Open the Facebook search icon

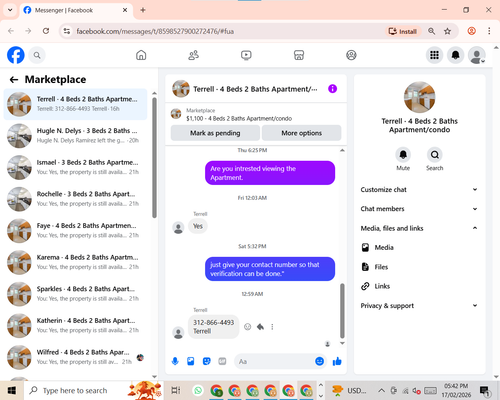(x=37, y=55)
